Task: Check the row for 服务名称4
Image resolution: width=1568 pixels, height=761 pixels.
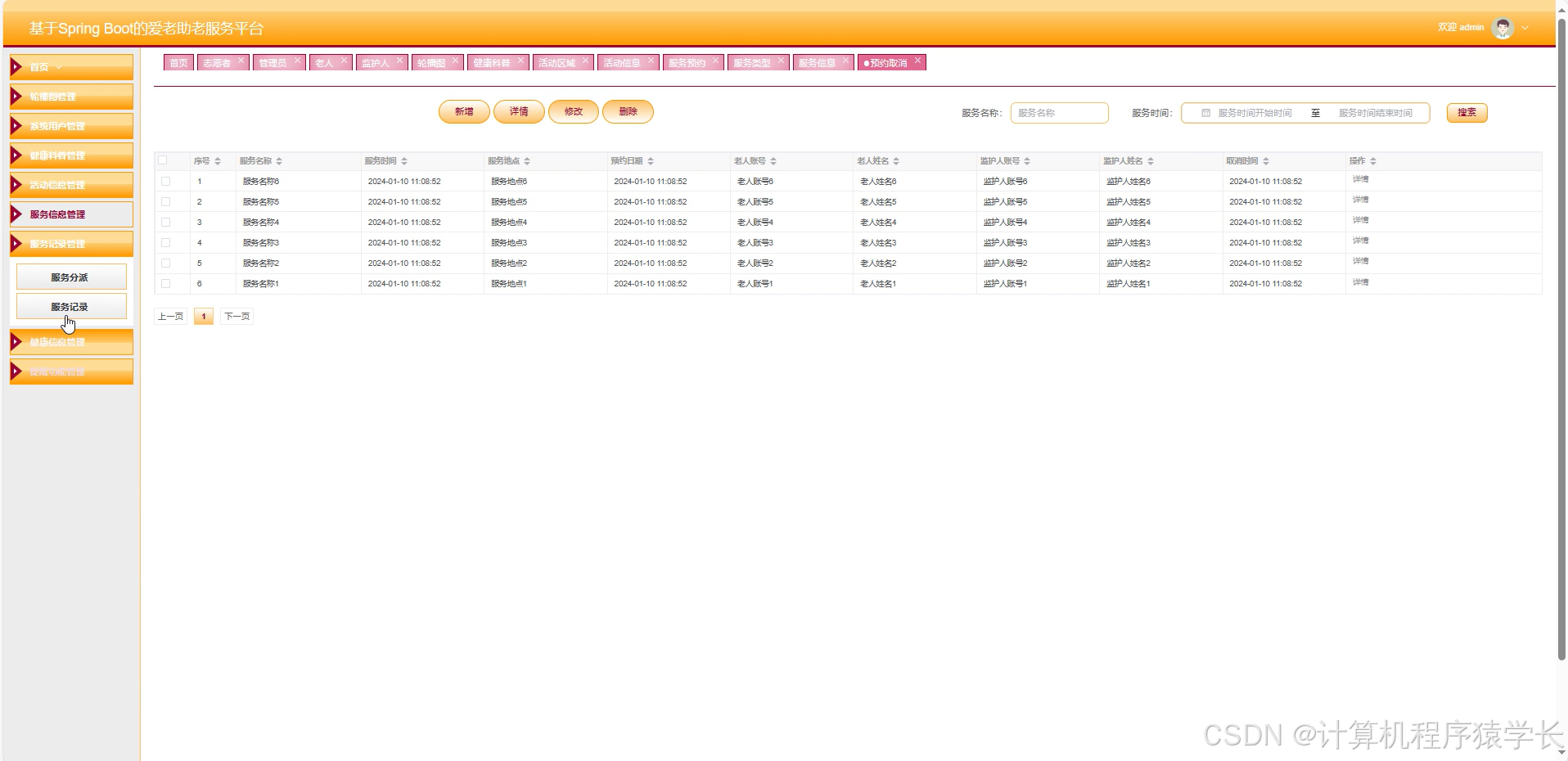Action: click(x=166, y=222)
